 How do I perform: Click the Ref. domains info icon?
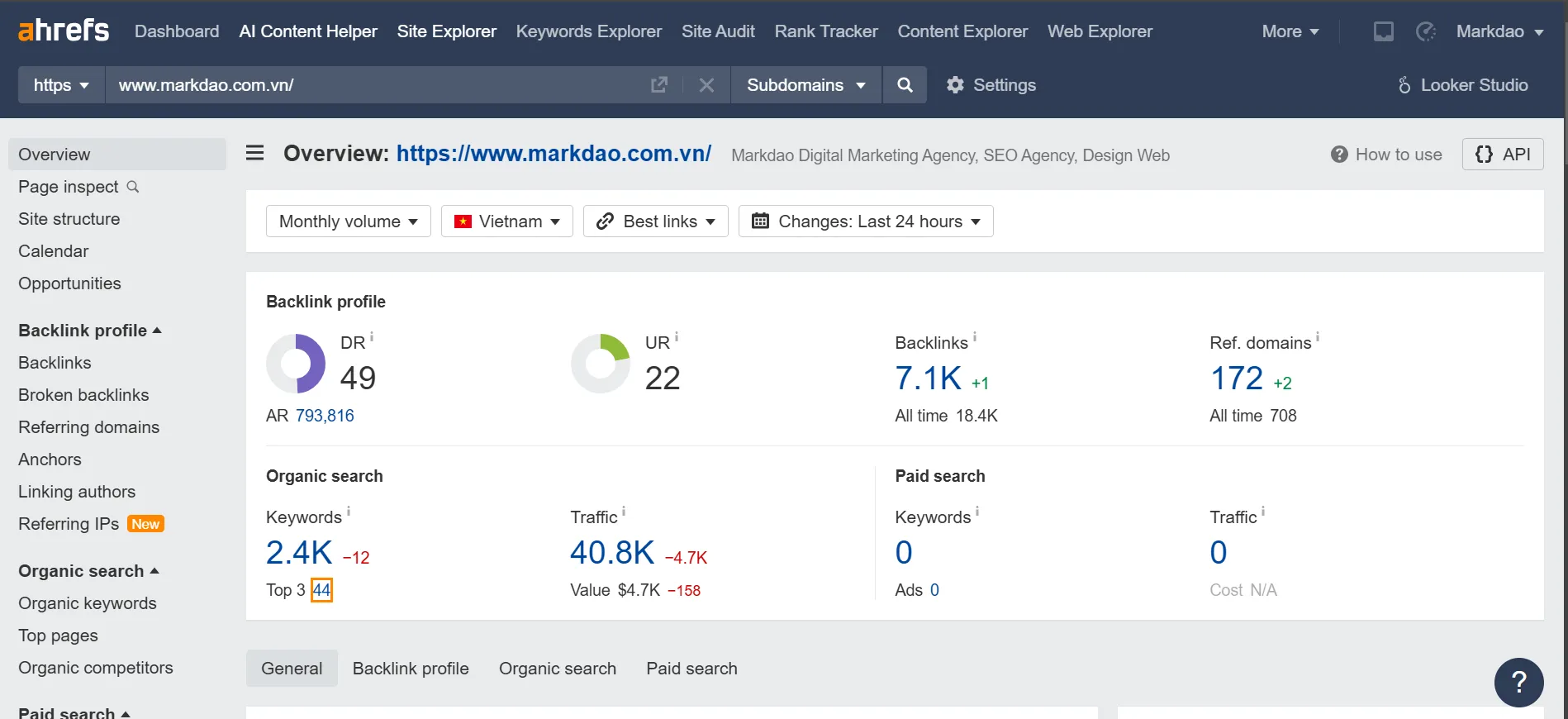click(1318, 336)
